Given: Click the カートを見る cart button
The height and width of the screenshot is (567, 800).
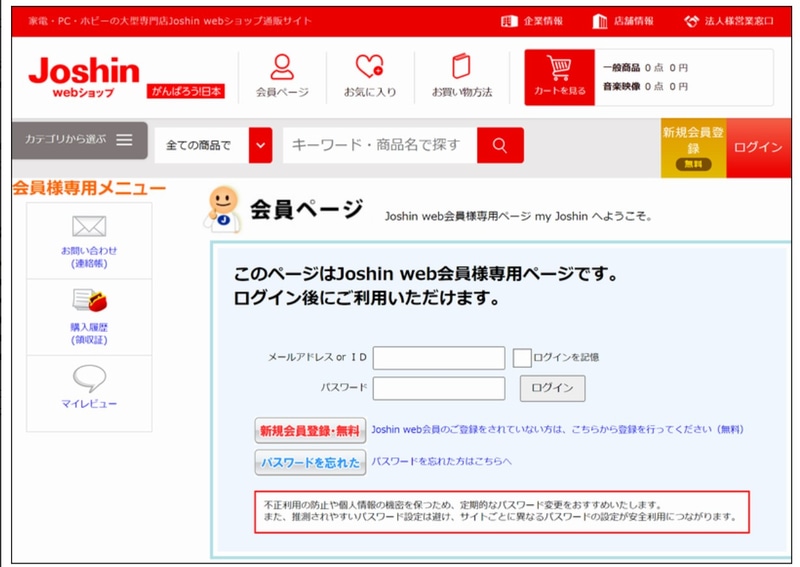Looking at the screenshot, I should click(560, 78).
